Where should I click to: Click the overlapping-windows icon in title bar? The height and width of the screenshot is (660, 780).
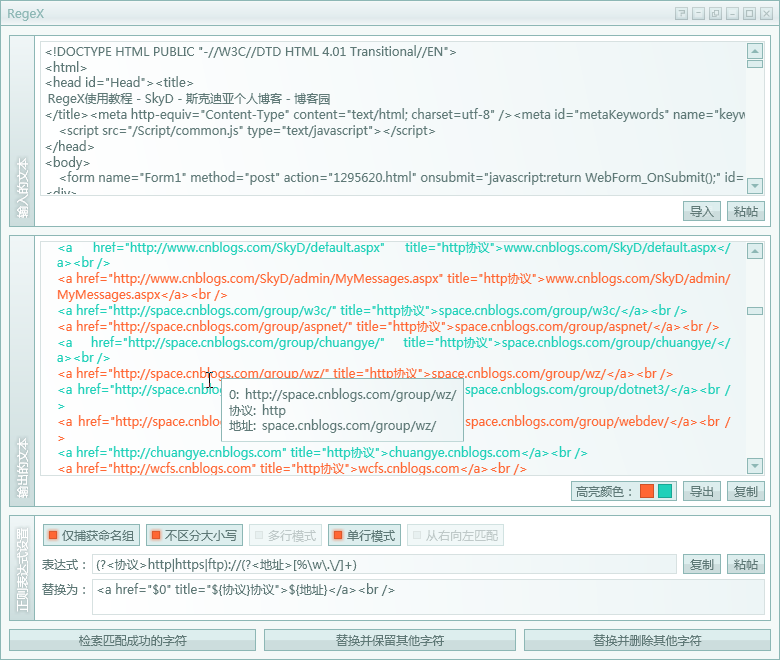[715, 13]
